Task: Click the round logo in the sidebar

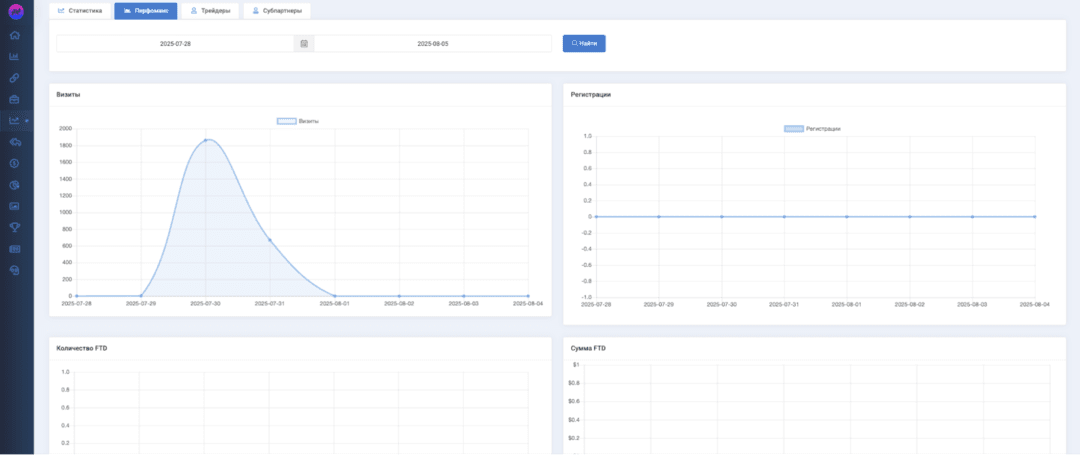Action: [15, 11]
